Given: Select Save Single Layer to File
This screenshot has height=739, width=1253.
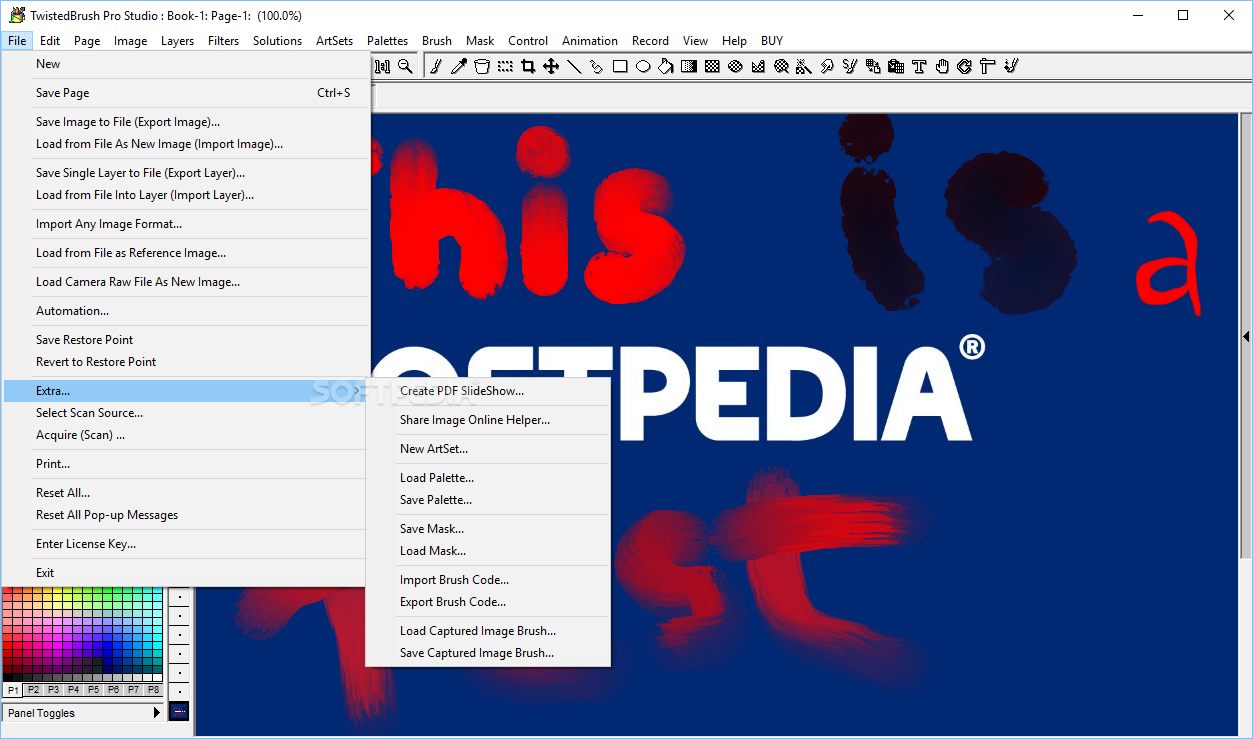Looking at the screenshot, I should [187, 173].
